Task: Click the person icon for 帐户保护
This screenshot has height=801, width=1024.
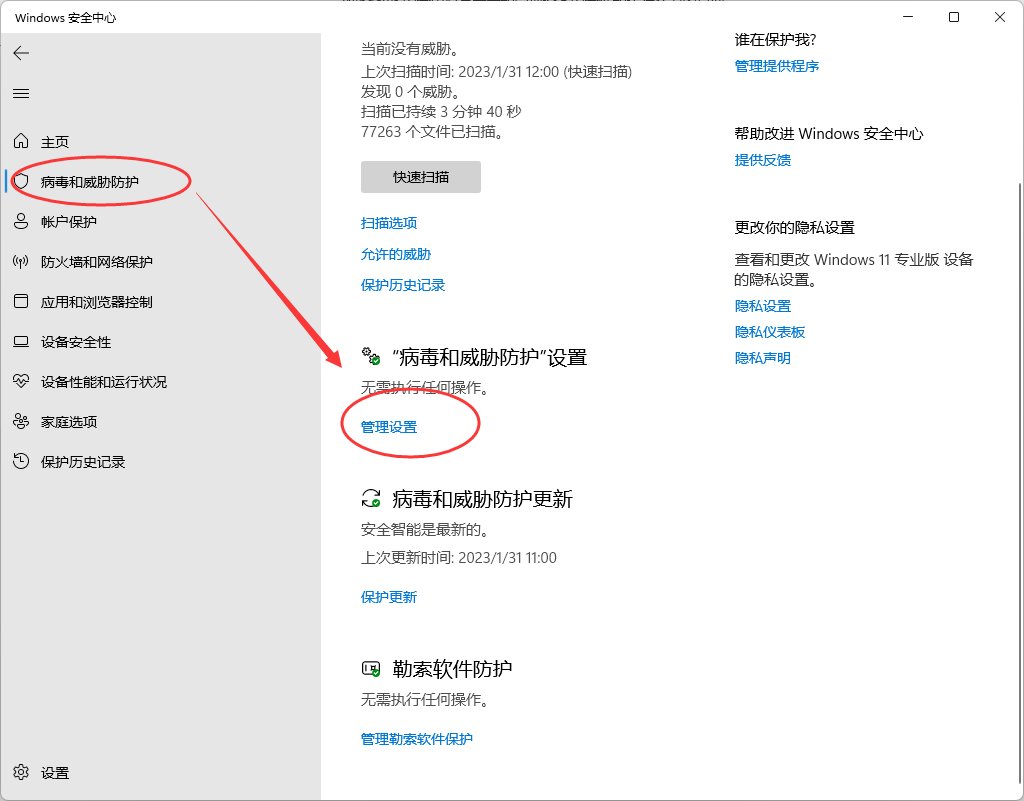Action: point(21,221)
